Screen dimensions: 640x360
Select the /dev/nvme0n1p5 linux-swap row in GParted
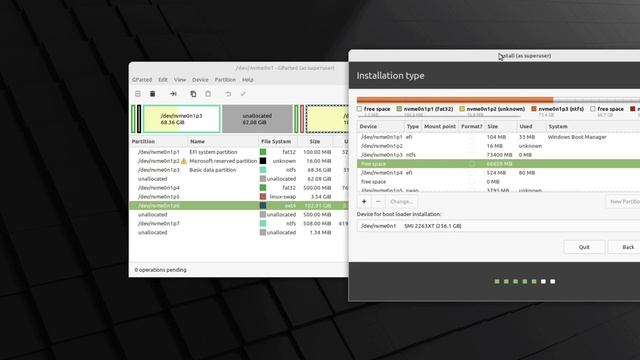coord(239,197)
